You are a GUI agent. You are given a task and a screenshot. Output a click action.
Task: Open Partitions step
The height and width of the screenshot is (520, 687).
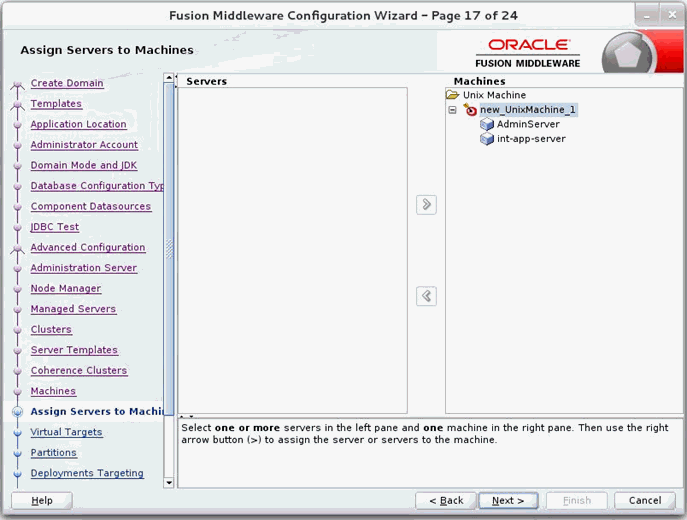(x=53, y=453)
